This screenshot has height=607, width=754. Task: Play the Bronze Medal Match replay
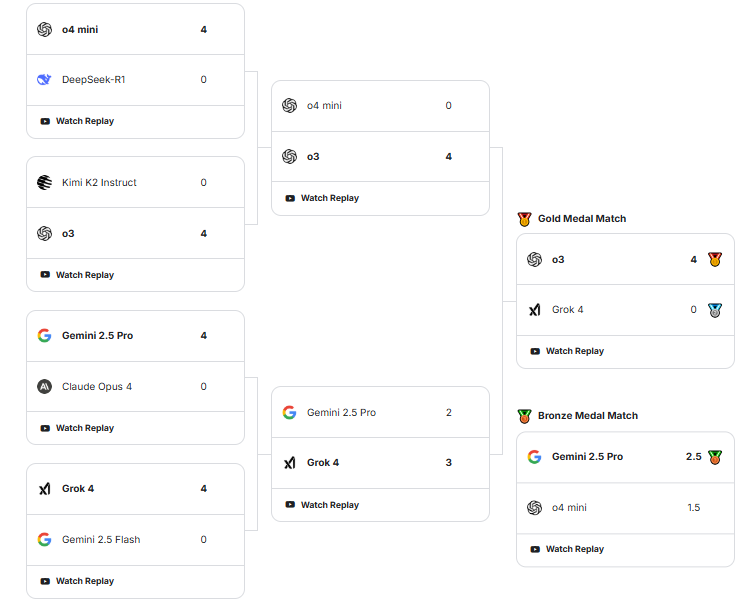(567, 549)
